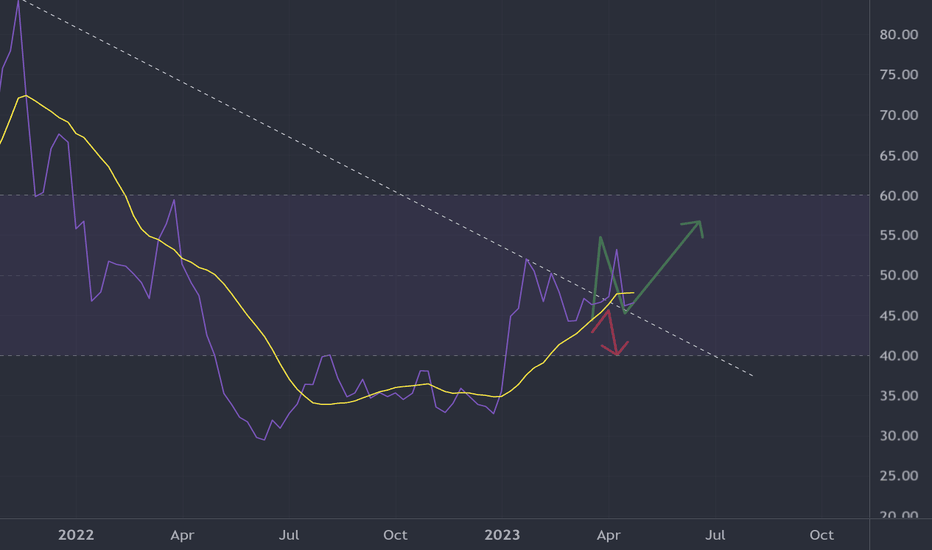This screenshot has height=550, width=932.
Task: Select the 60.00 price axis label
Action: coord(899,195)
